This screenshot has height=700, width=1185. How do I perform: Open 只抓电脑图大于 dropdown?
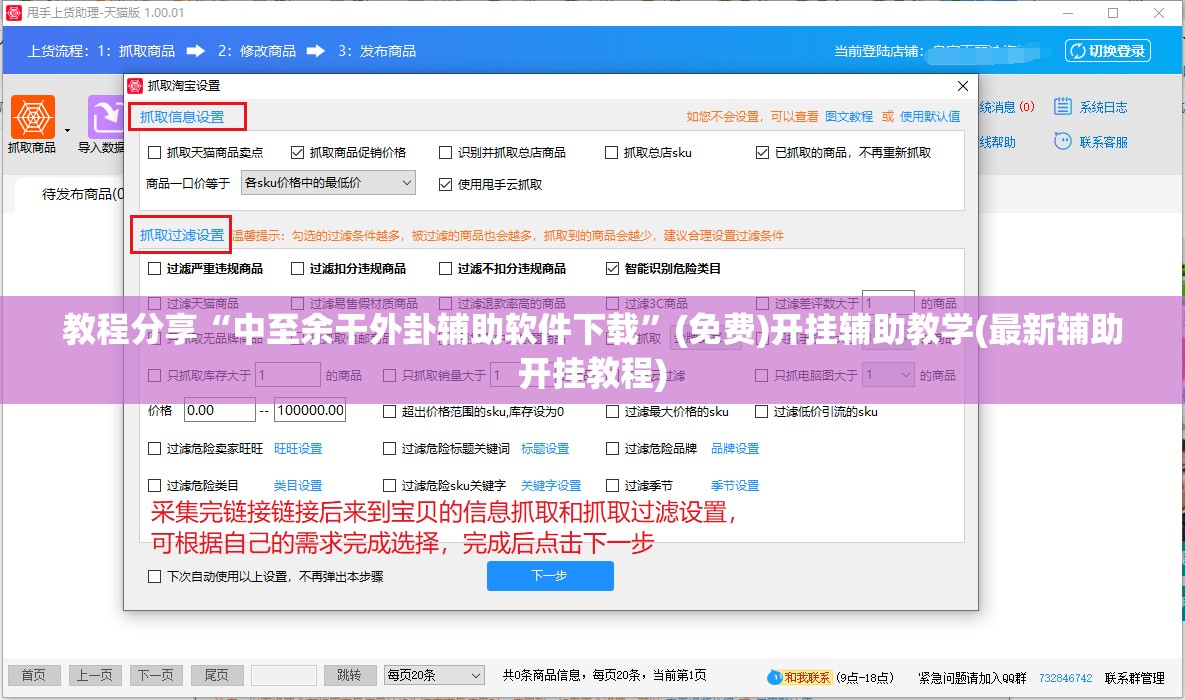point(888,375)
